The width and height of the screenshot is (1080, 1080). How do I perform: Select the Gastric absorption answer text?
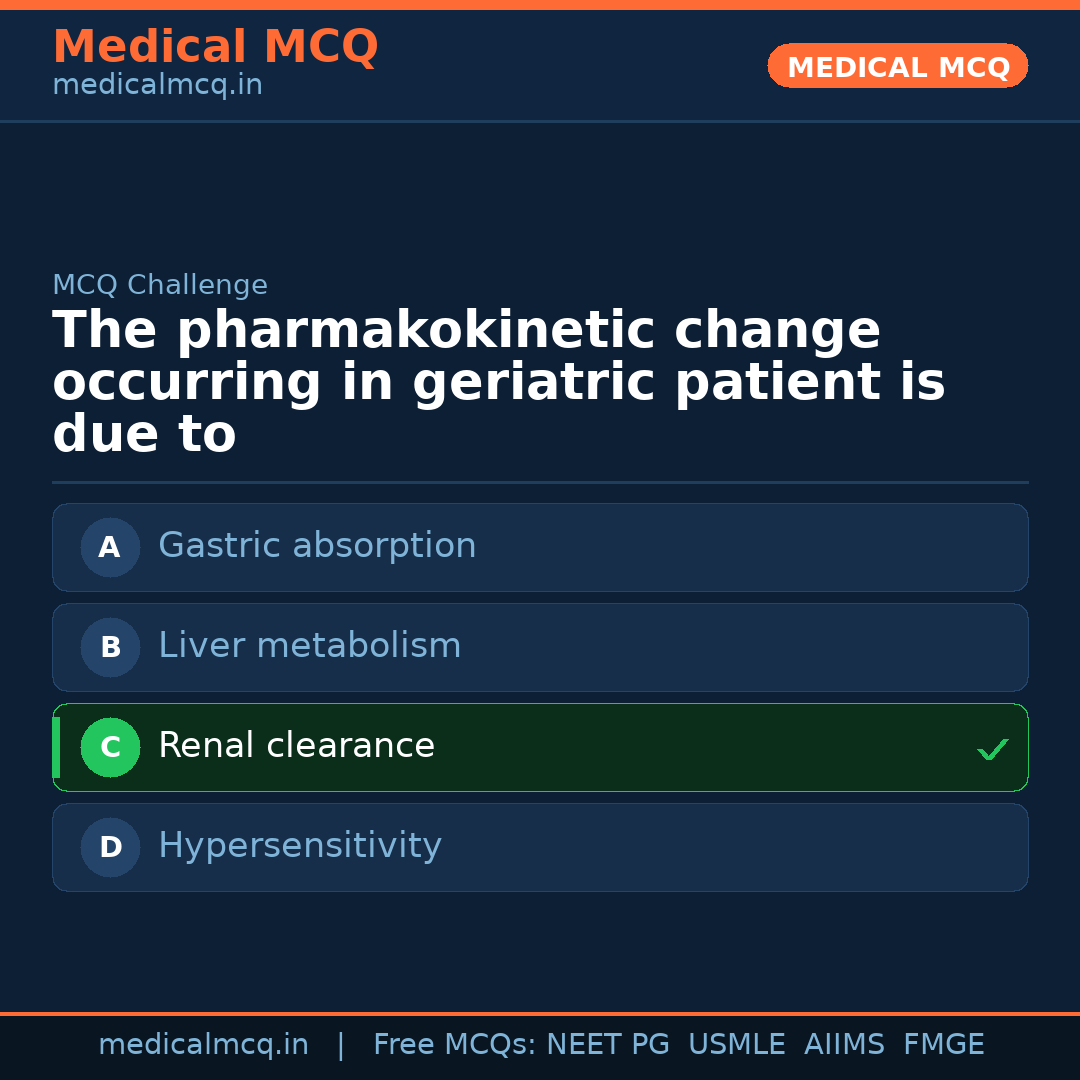pos(317,546)
